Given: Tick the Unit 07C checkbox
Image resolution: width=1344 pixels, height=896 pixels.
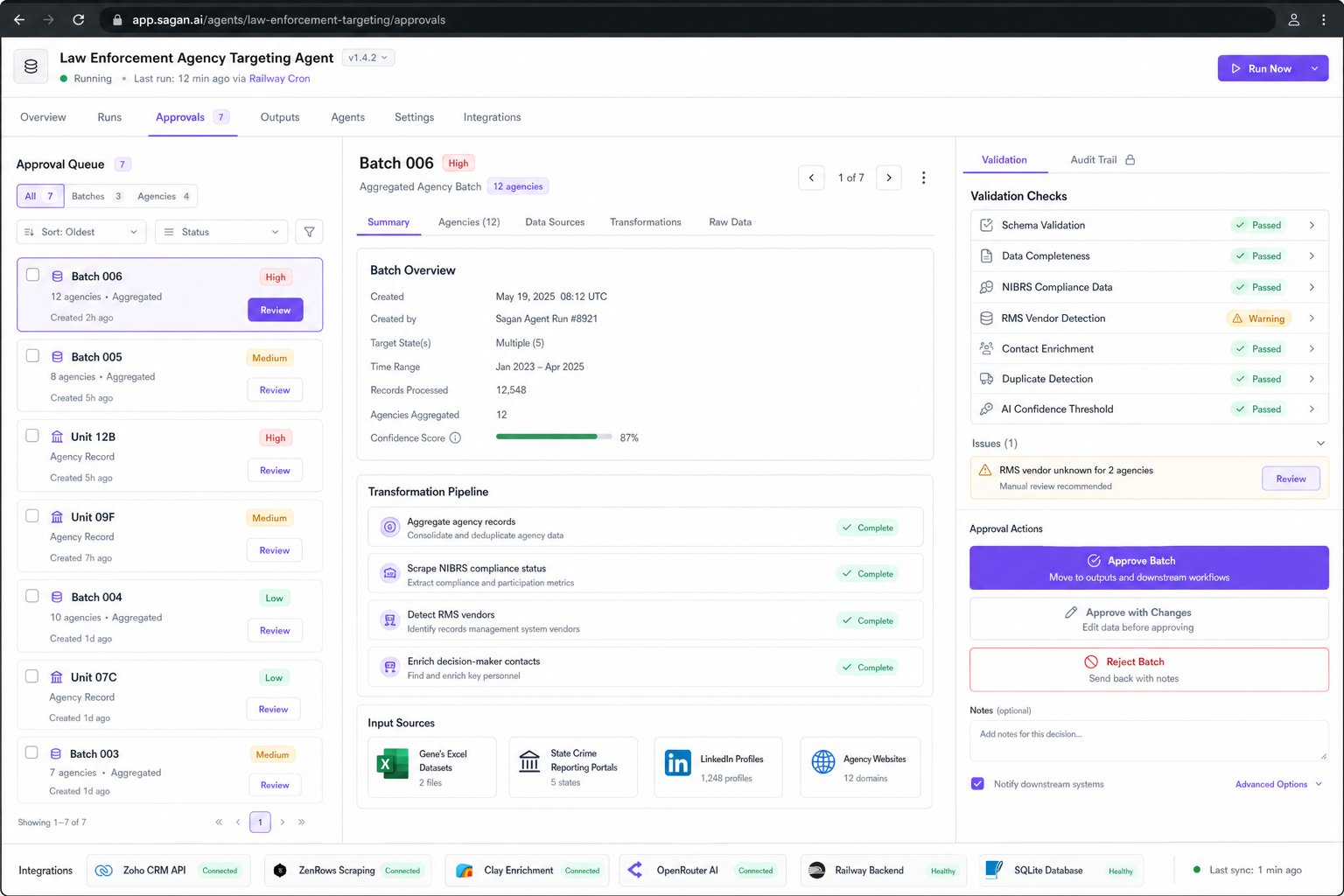Looking at the screenshot, I should [x=32, y=676].
